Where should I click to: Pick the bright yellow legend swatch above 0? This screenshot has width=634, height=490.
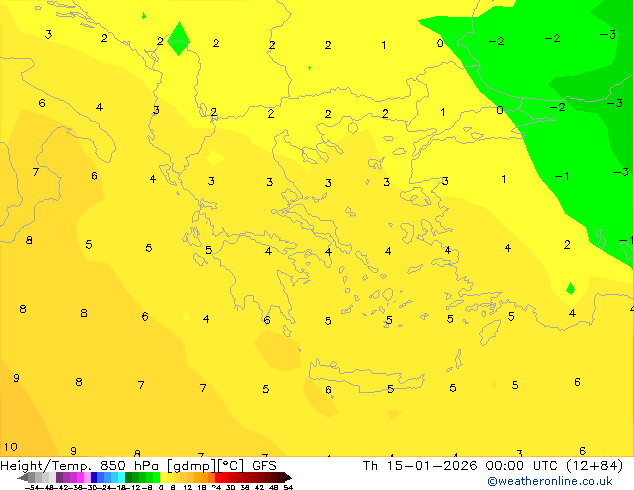coord(163,477)
